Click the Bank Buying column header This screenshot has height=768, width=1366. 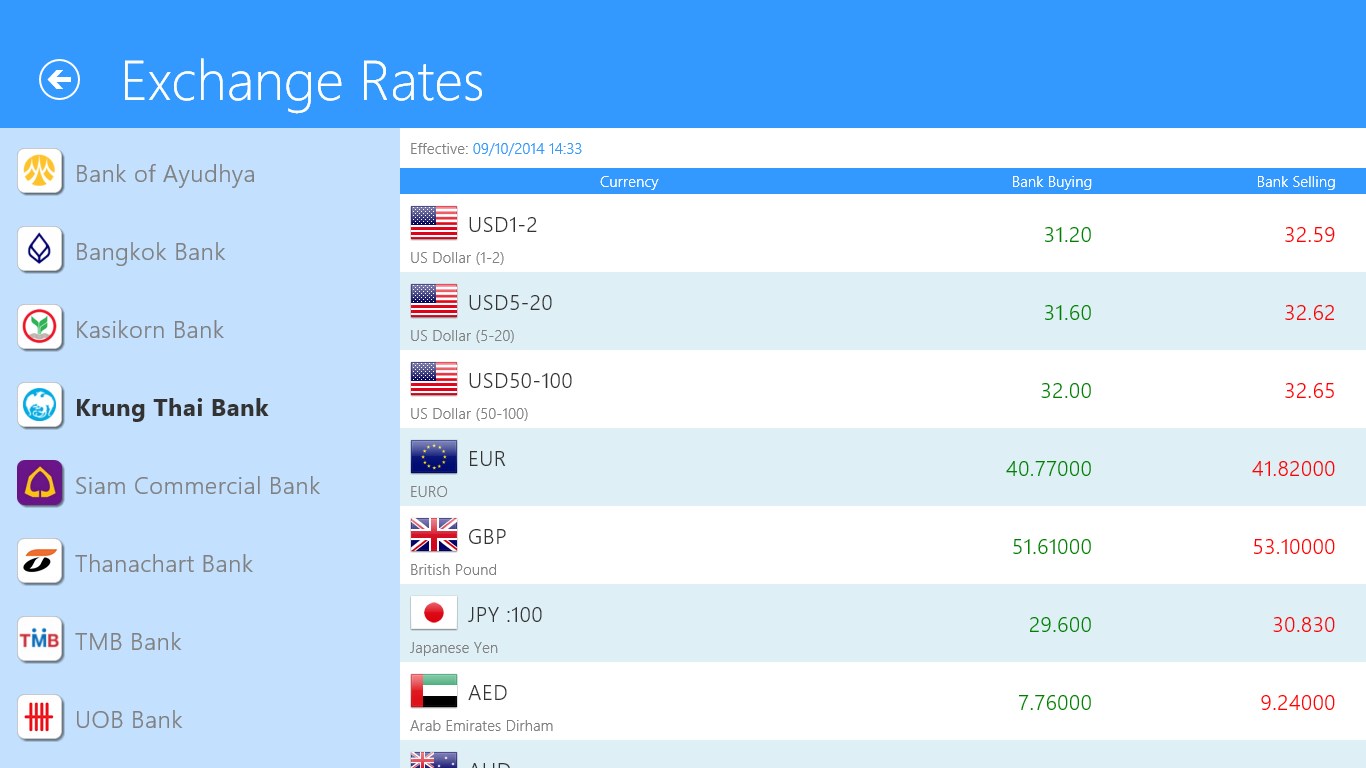coord(1051,182)
